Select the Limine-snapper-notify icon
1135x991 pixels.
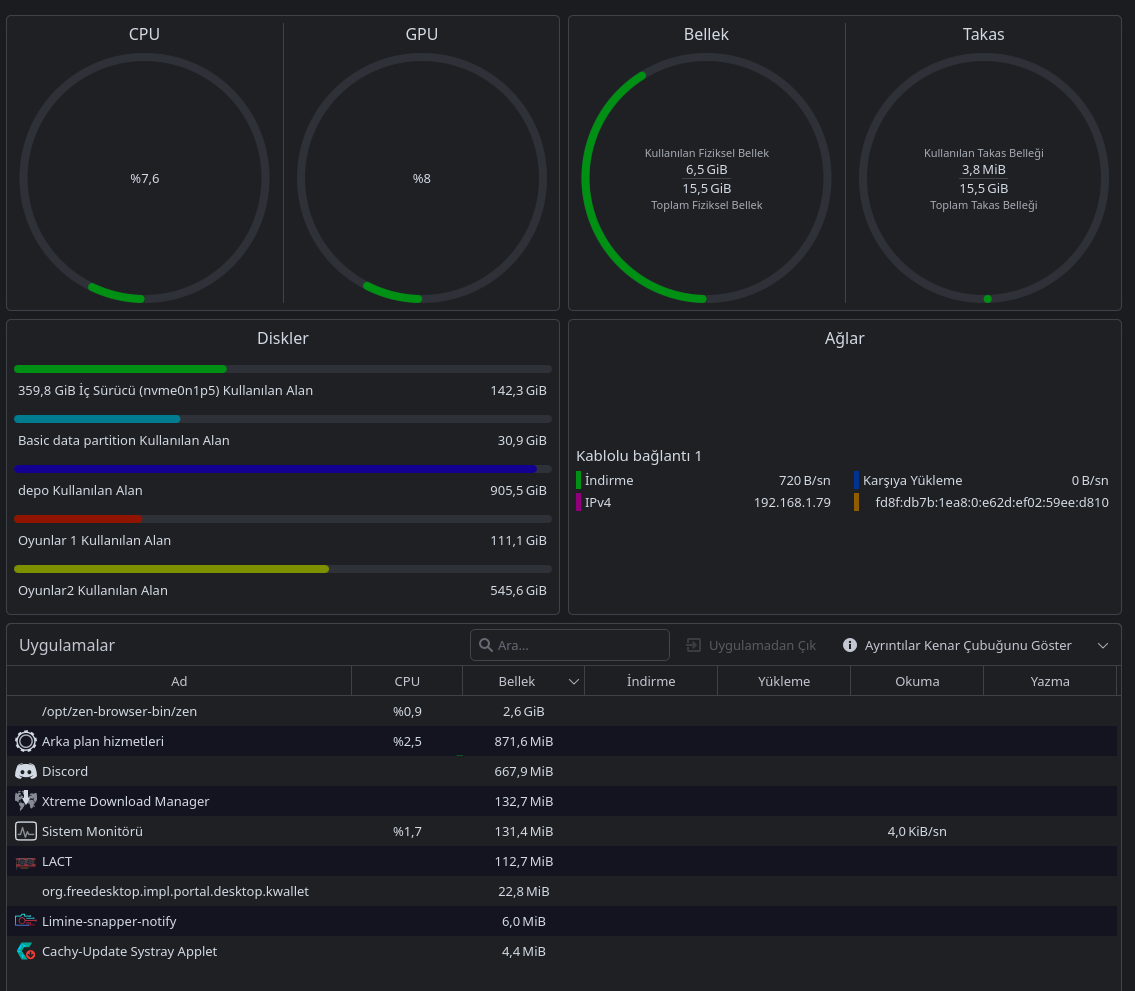26,922
